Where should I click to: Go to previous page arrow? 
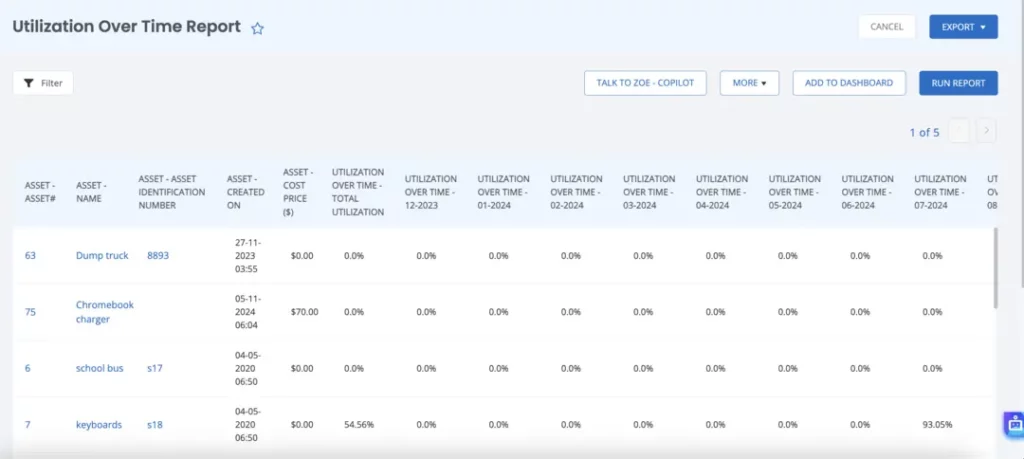[x=959, y=131]
